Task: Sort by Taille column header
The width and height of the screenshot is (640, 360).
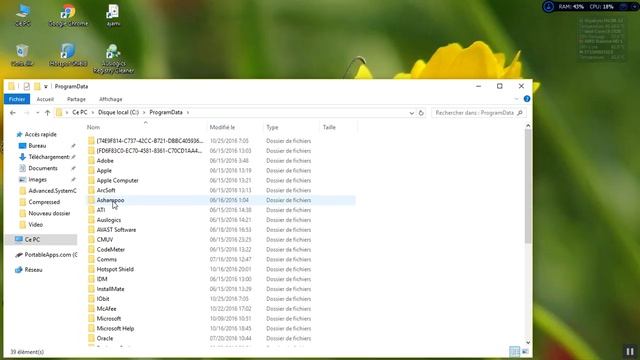Action: click(x=338, y=127)
